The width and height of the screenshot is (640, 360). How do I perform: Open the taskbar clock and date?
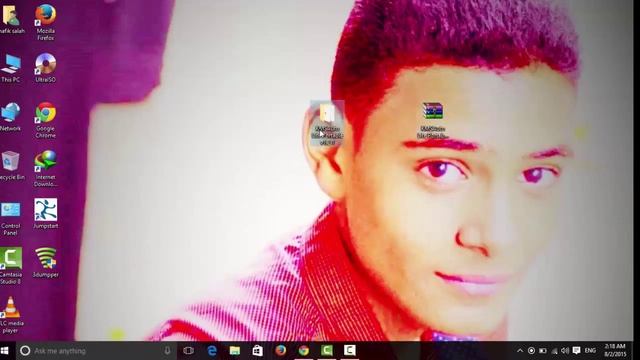coord(615,350)
